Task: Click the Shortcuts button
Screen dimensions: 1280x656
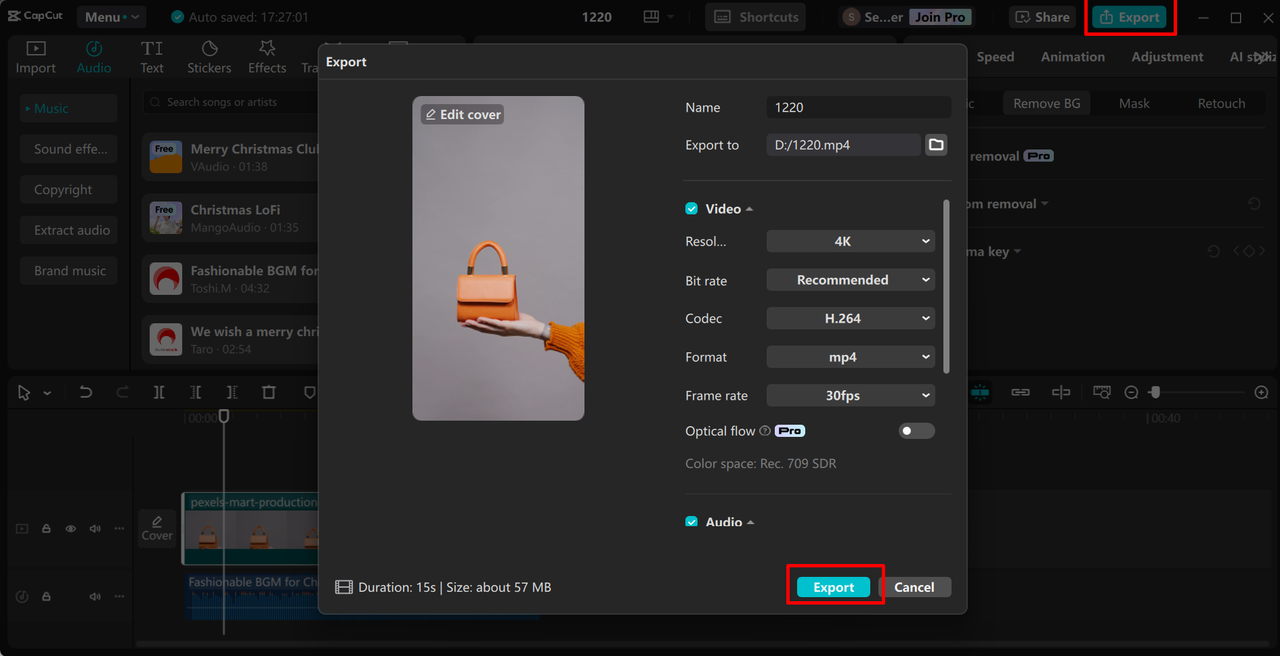Action: [757, 17]
